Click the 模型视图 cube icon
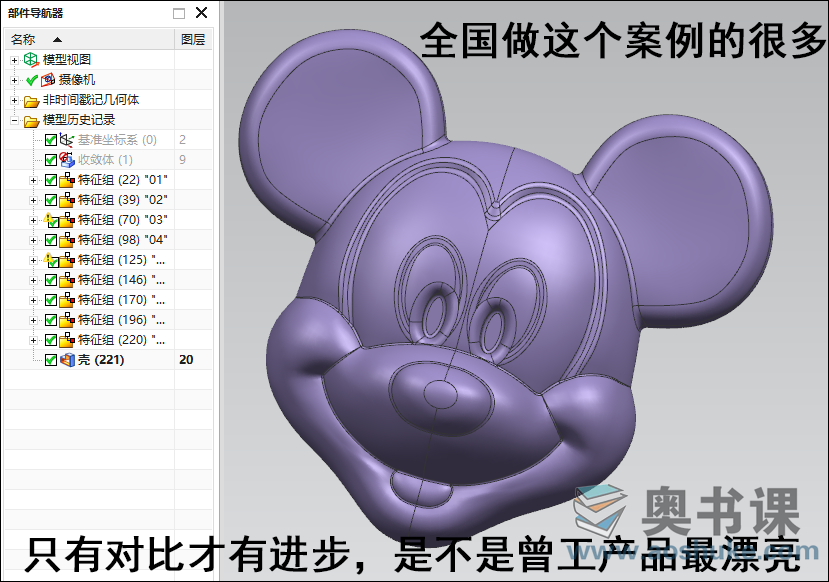This screenshot has width=829, height=582. (31, 60)
